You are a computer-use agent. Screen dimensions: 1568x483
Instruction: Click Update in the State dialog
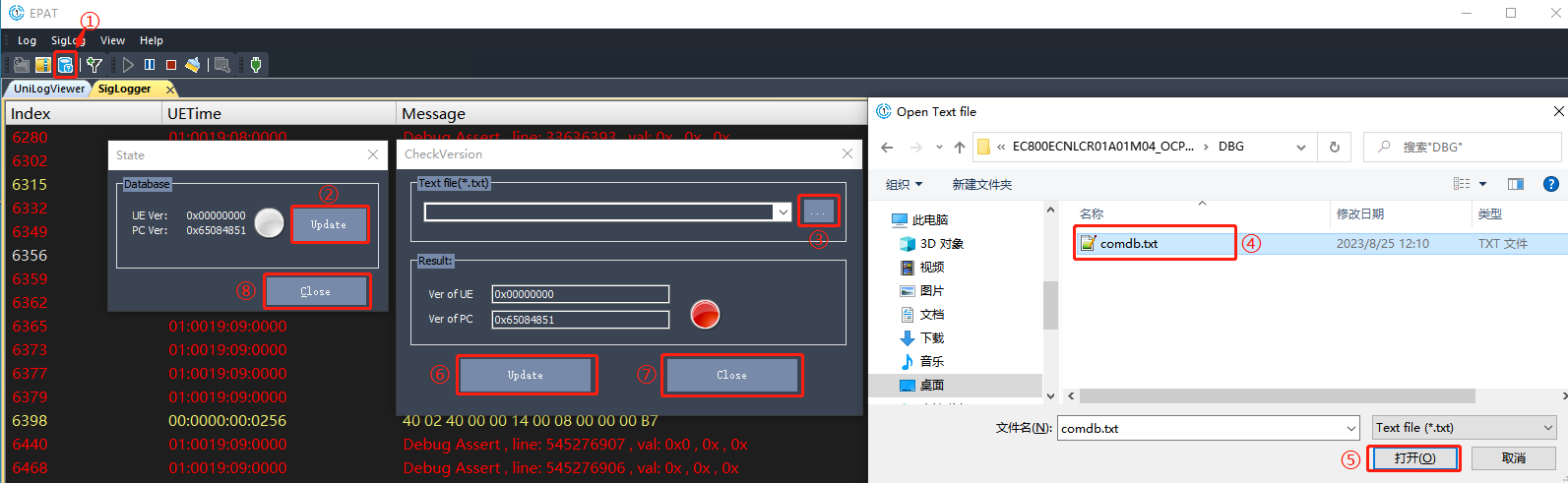point(329,224)
